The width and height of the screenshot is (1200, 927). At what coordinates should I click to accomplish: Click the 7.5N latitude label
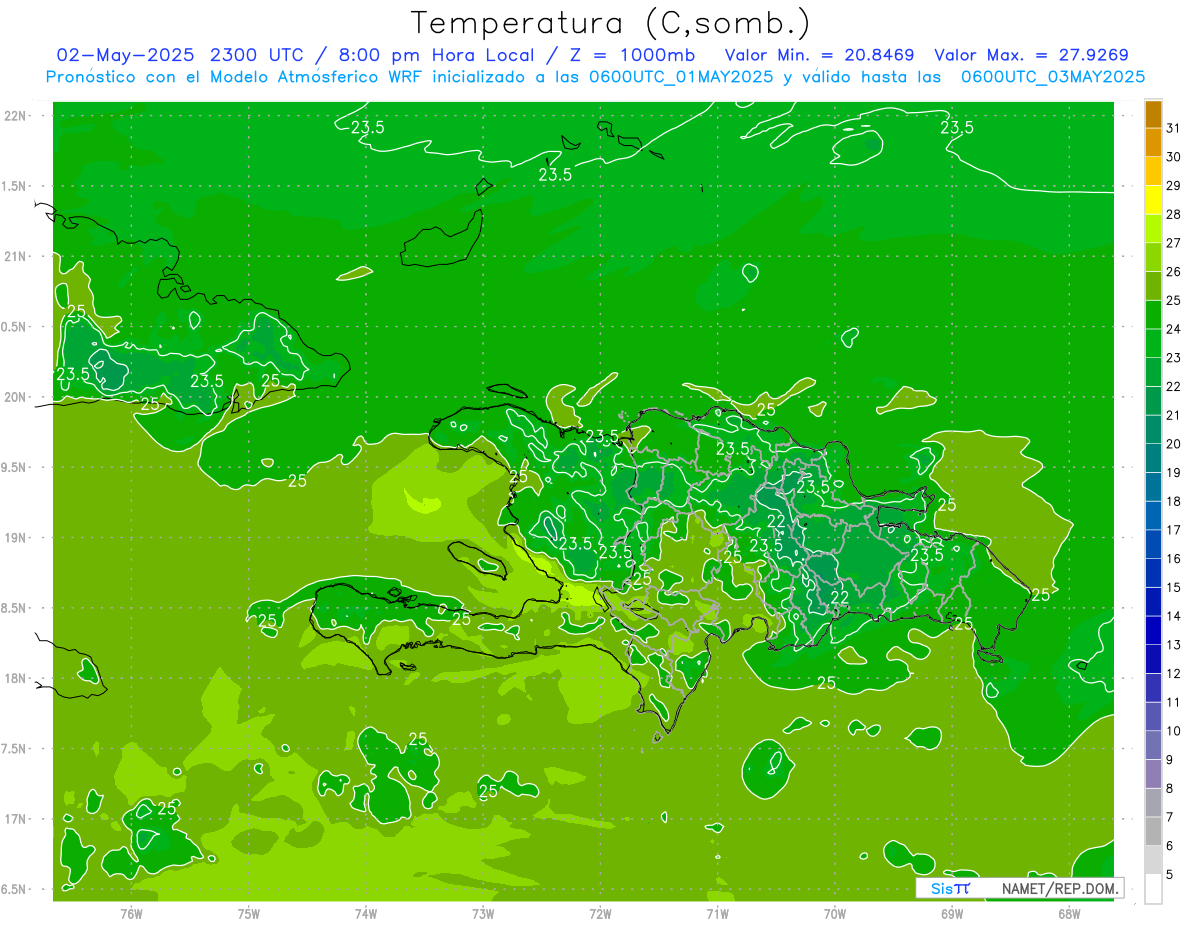(15, 748)
